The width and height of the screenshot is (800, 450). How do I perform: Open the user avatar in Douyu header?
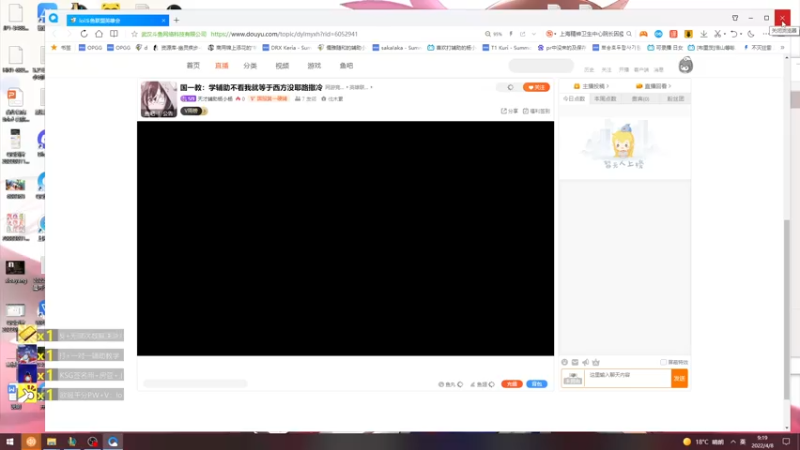[x=685, y=66]
